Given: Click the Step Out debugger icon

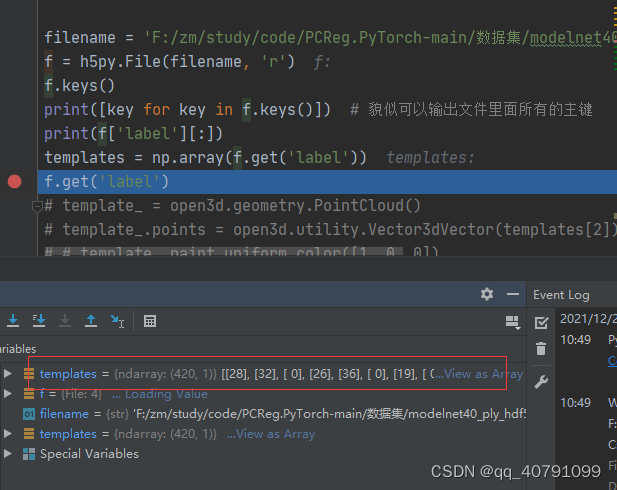Looking at the screenshot, I should 91,321.
